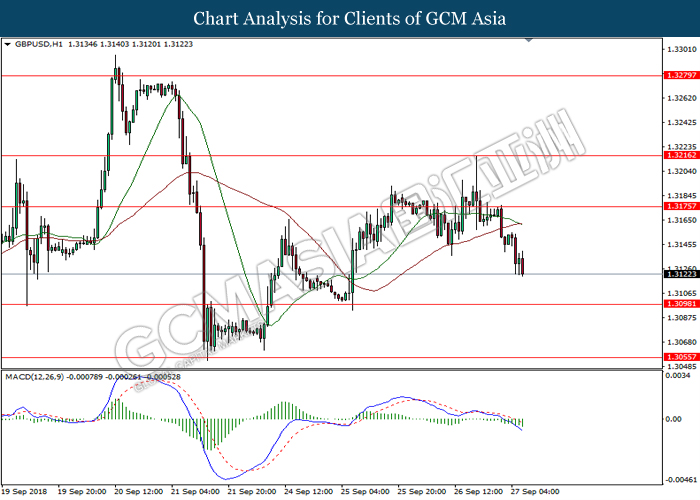
Task: Click the 1.32797 resistance price label
Action: 681,75
